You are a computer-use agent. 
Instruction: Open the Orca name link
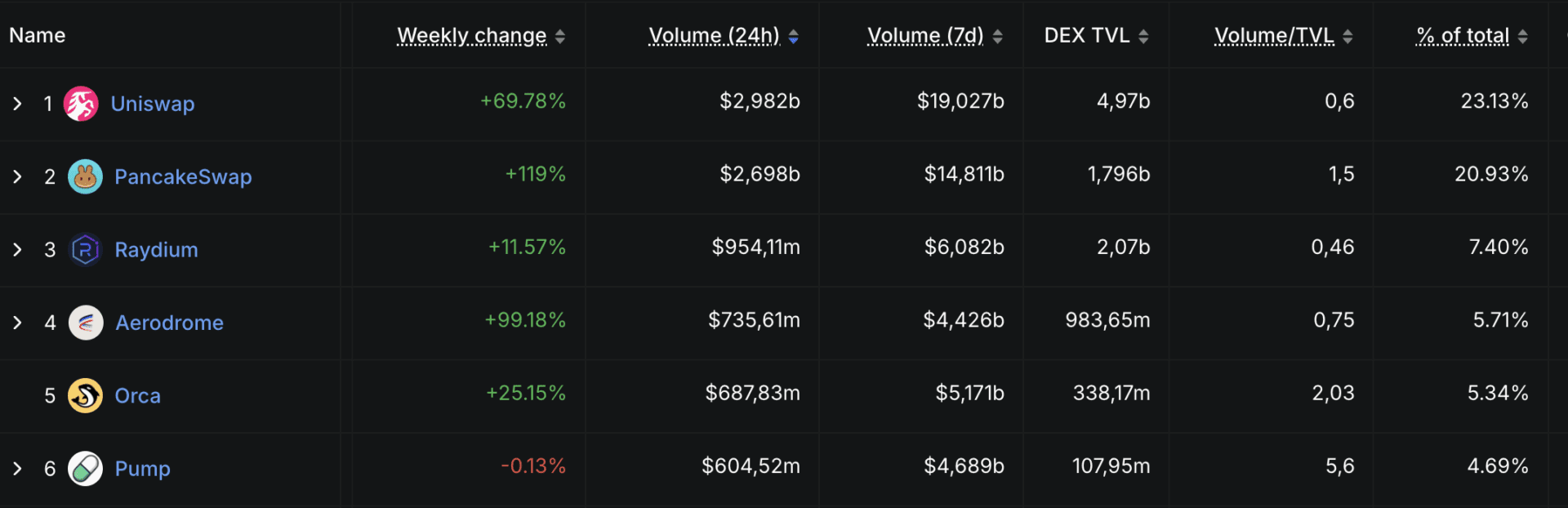point(137,396)
